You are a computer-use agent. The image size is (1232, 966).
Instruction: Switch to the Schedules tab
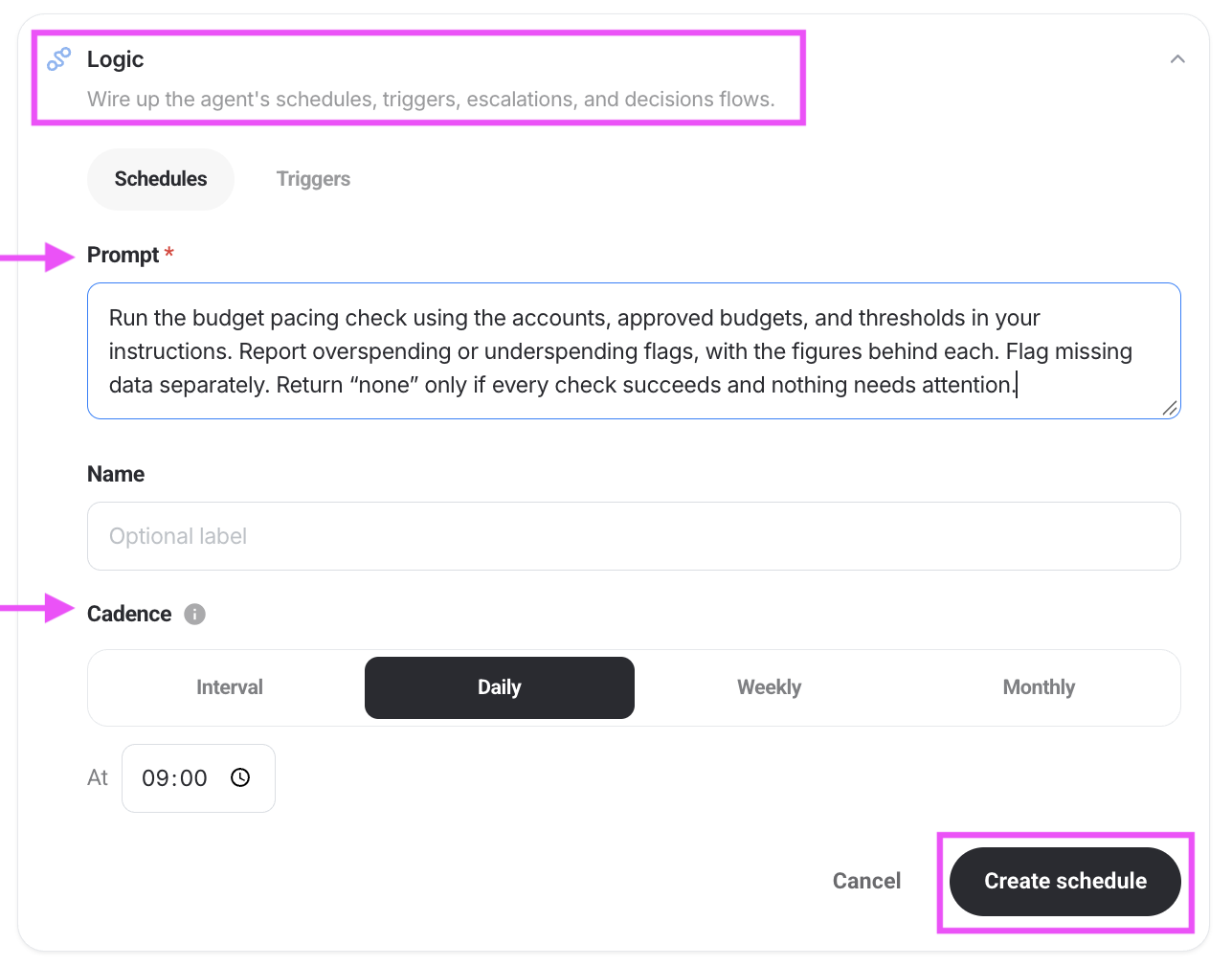[161, 179]
